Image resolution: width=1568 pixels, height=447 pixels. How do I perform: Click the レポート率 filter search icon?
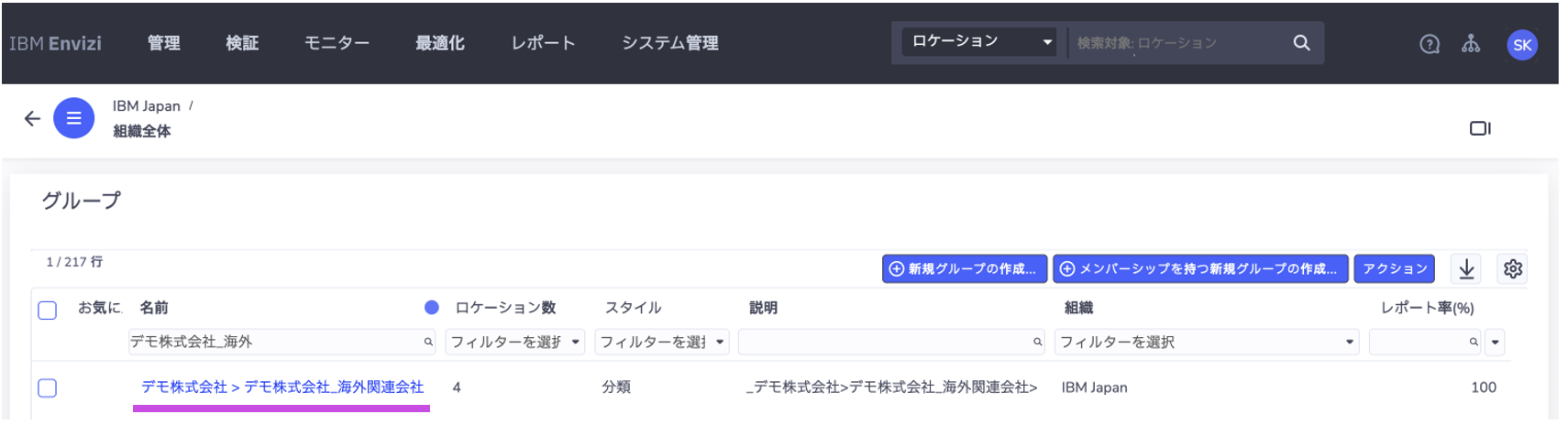1474,342
